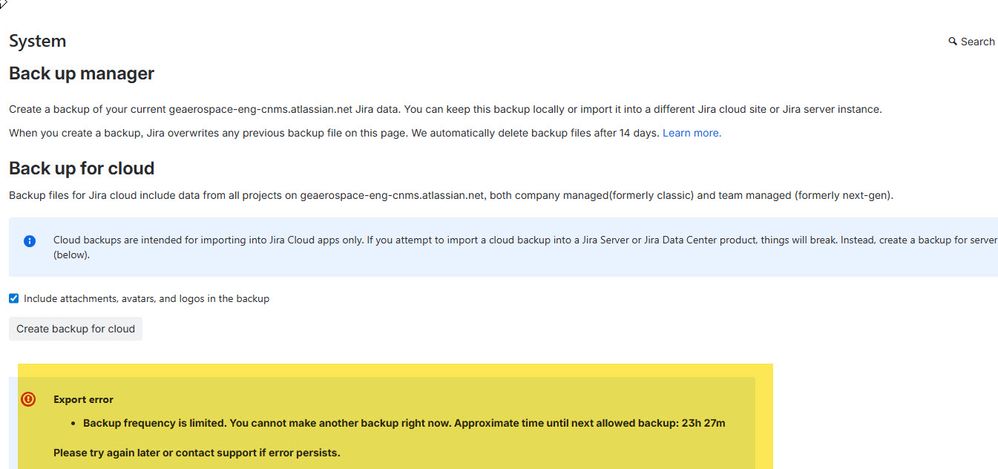The width and height of the screenshot is (998, 469).
Task: Click the Create backup for cloud button
Action: pyautogui.click(x=76, y=329)
